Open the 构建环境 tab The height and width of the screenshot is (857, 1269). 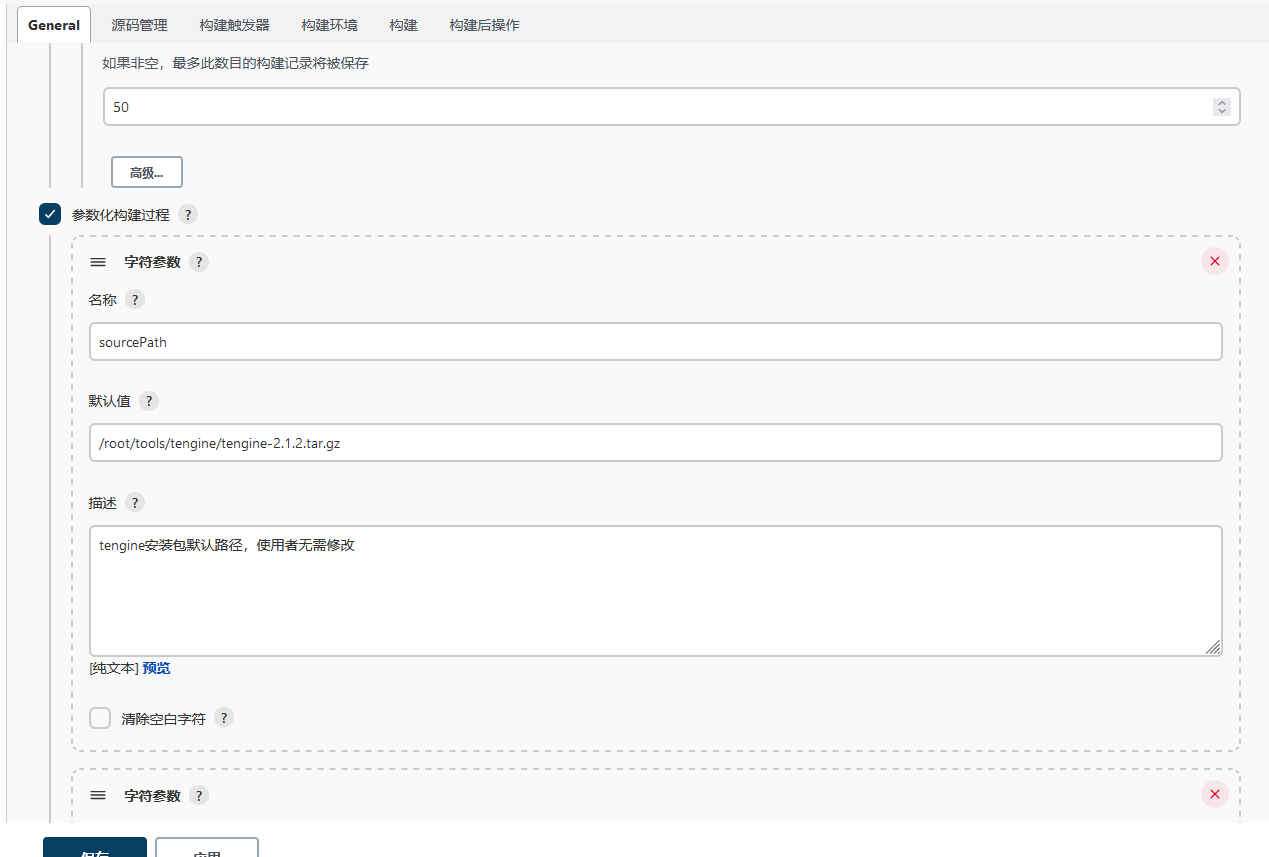click(329, 25)
